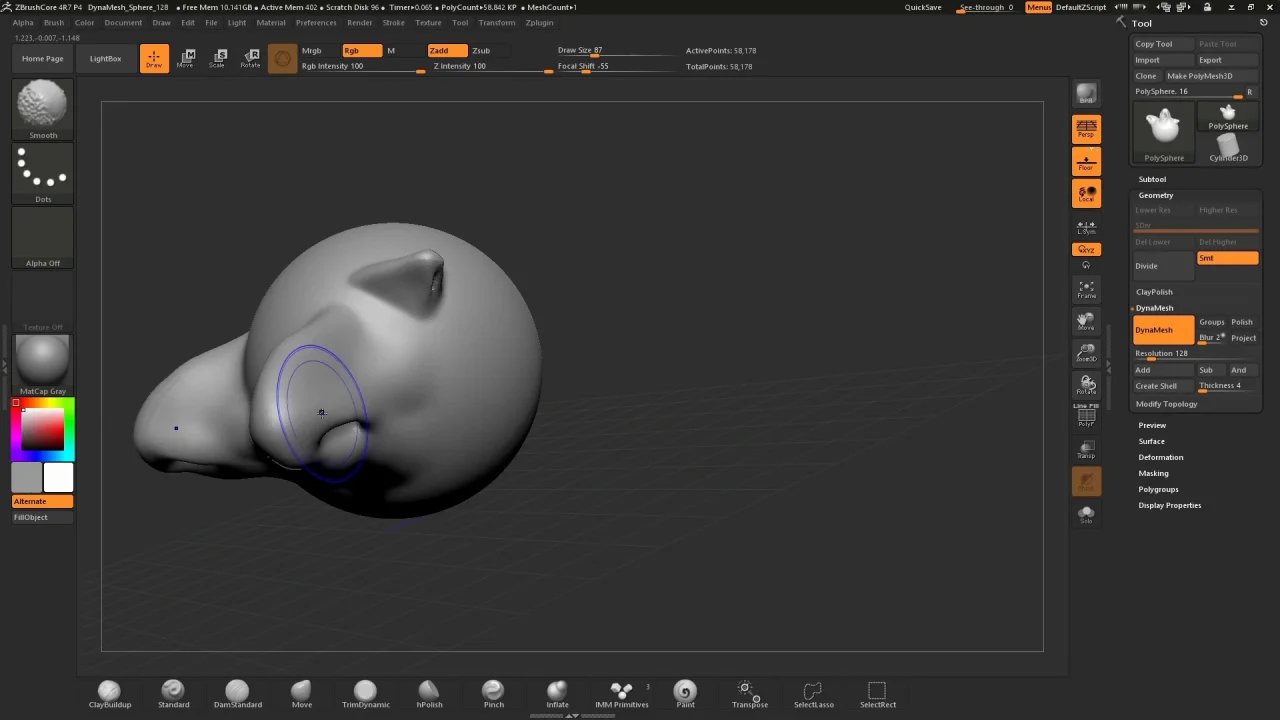Click the Home Page button

click(x=43, y=59)
